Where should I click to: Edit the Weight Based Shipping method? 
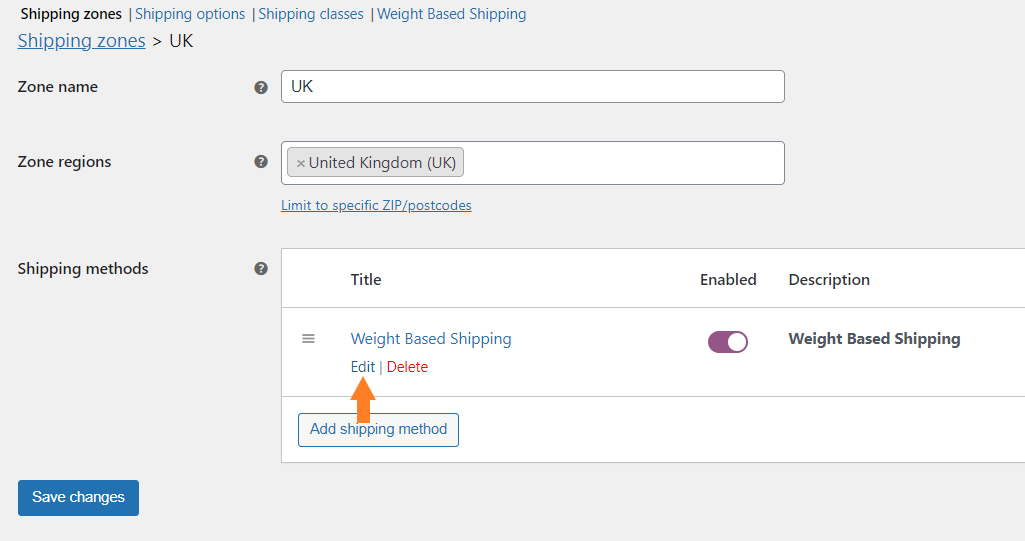click(x=363, y=367)
